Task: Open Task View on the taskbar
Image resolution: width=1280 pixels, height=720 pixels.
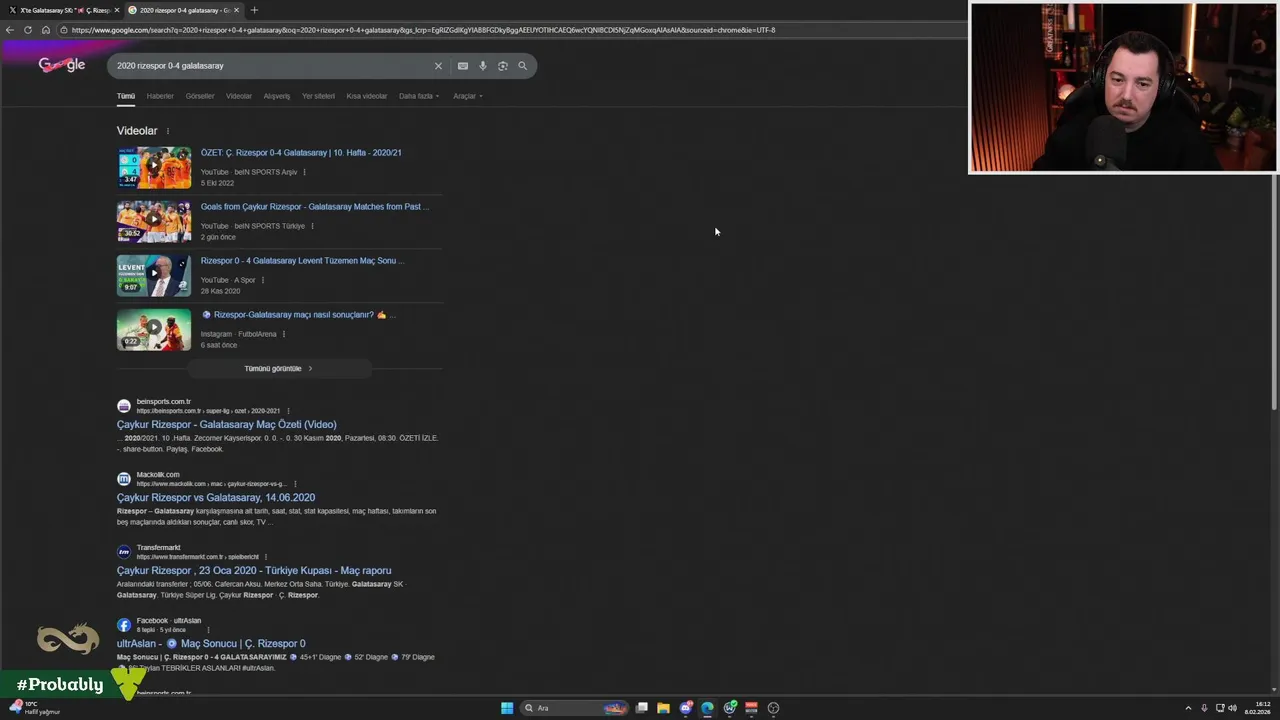Action: [x=642, y=708]
